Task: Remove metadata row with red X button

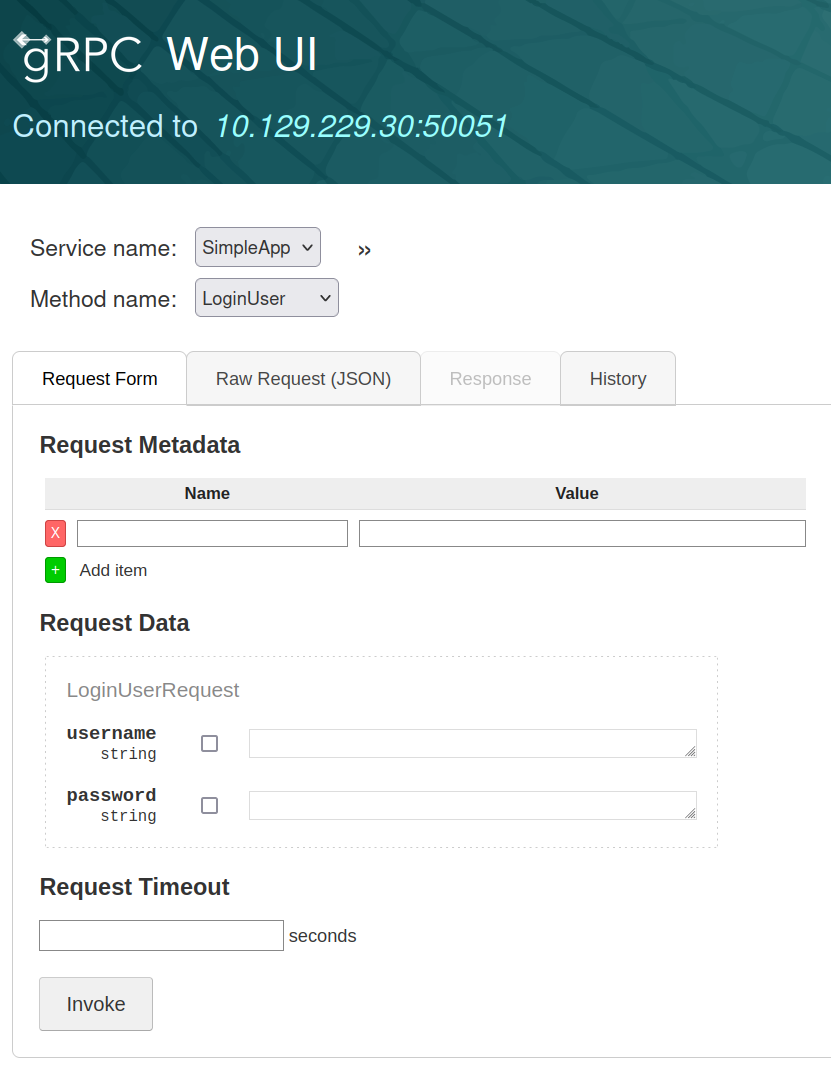Action: coord(55,533)
